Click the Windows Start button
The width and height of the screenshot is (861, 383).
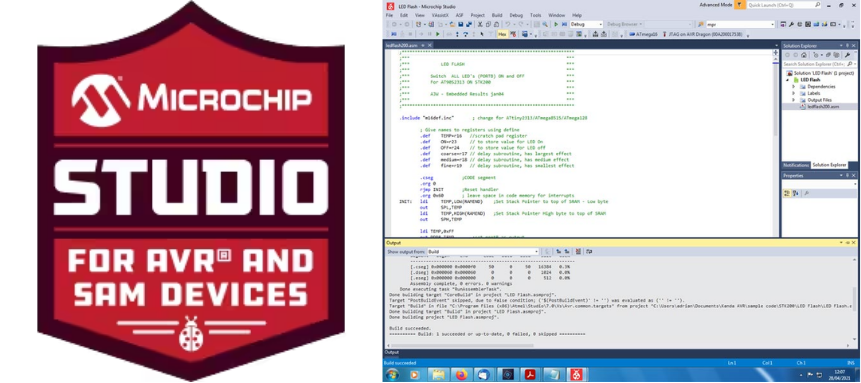click(392, 375)
